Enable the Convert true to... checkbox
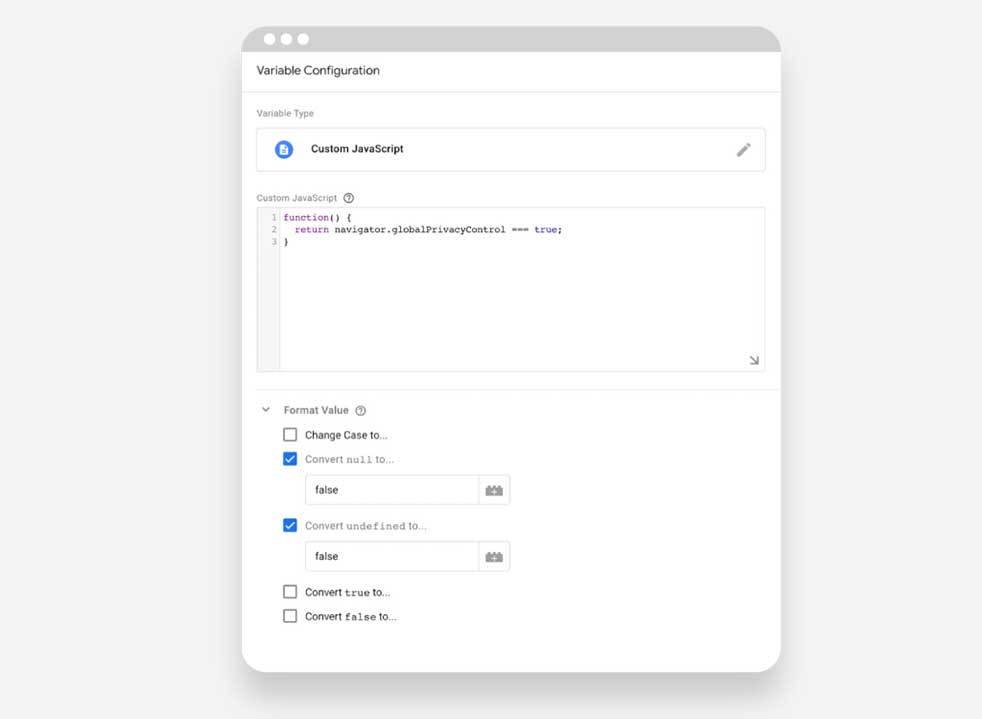This screenshot has width=982, height=719. 290,592
